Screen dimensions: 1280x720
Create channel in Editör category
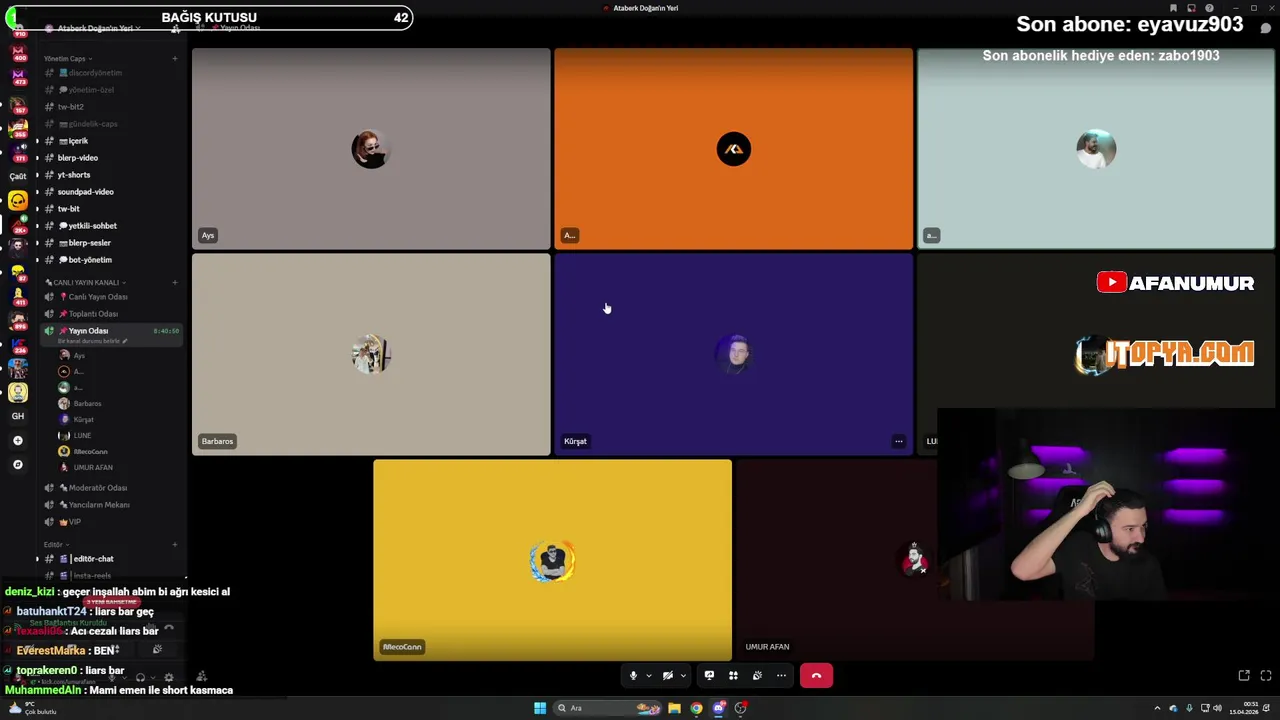click(x=175, y=545)
